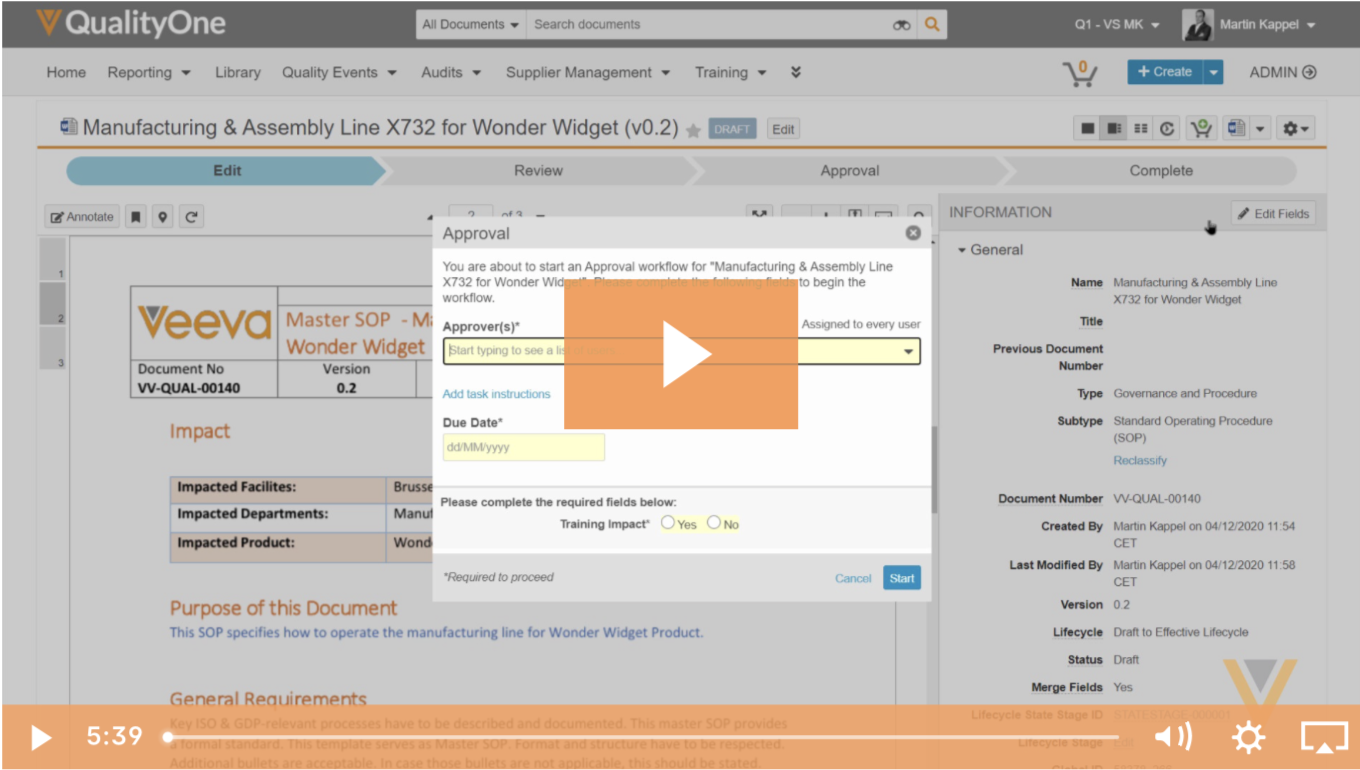Select page 3 thumbnail in viewer sidebar

point(53,348)
